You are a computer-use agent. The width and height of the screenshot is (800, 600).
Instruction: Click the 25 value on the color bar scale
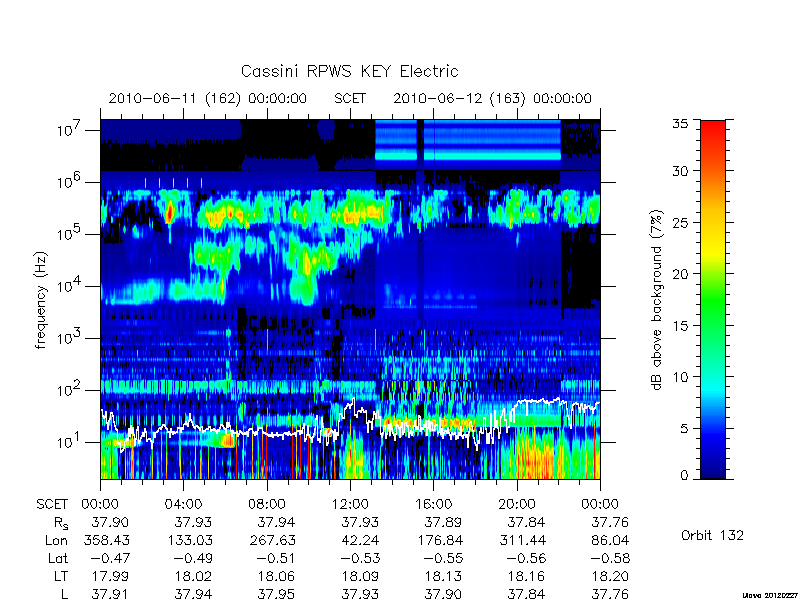pyautogui.click(x=681, y=222)
